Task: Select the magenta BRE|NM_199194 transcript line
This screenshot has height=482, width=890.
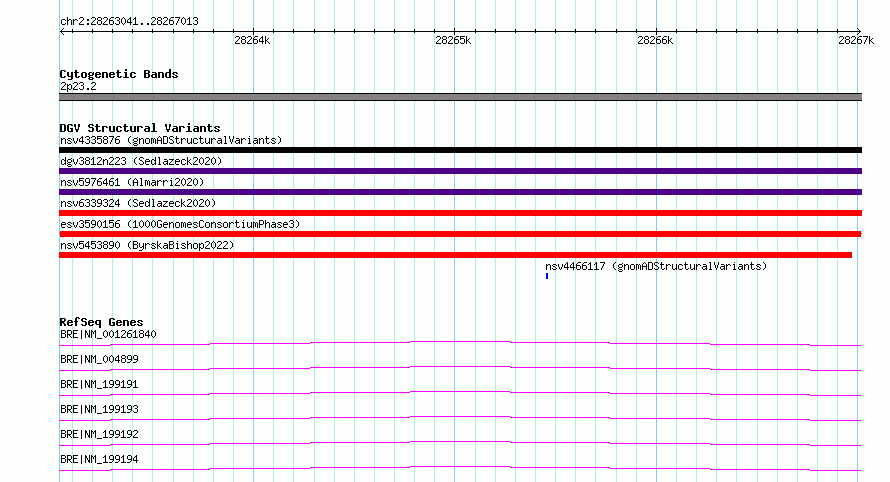Action: tap(460, 468)
